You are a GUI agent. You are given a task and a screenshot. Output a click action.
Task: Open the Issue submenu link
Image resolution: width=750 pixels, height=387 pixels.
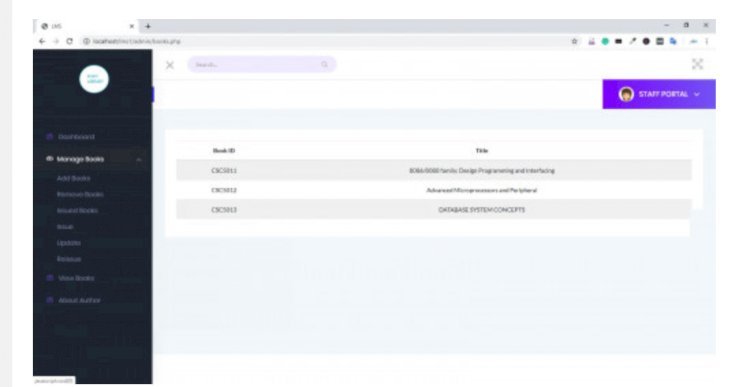coord(65,227)
